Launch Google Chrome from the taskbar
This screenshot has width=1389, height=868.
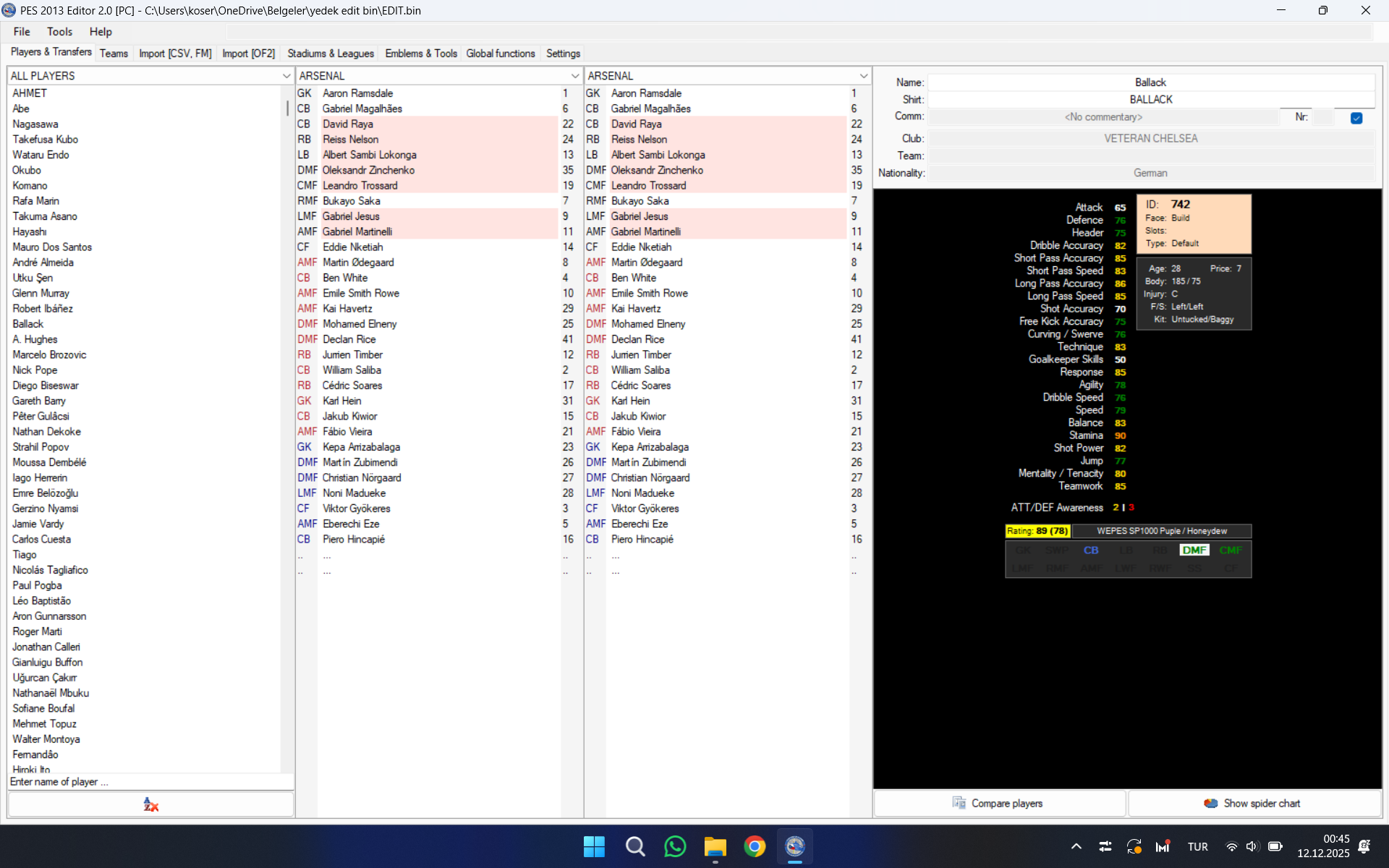755,846
